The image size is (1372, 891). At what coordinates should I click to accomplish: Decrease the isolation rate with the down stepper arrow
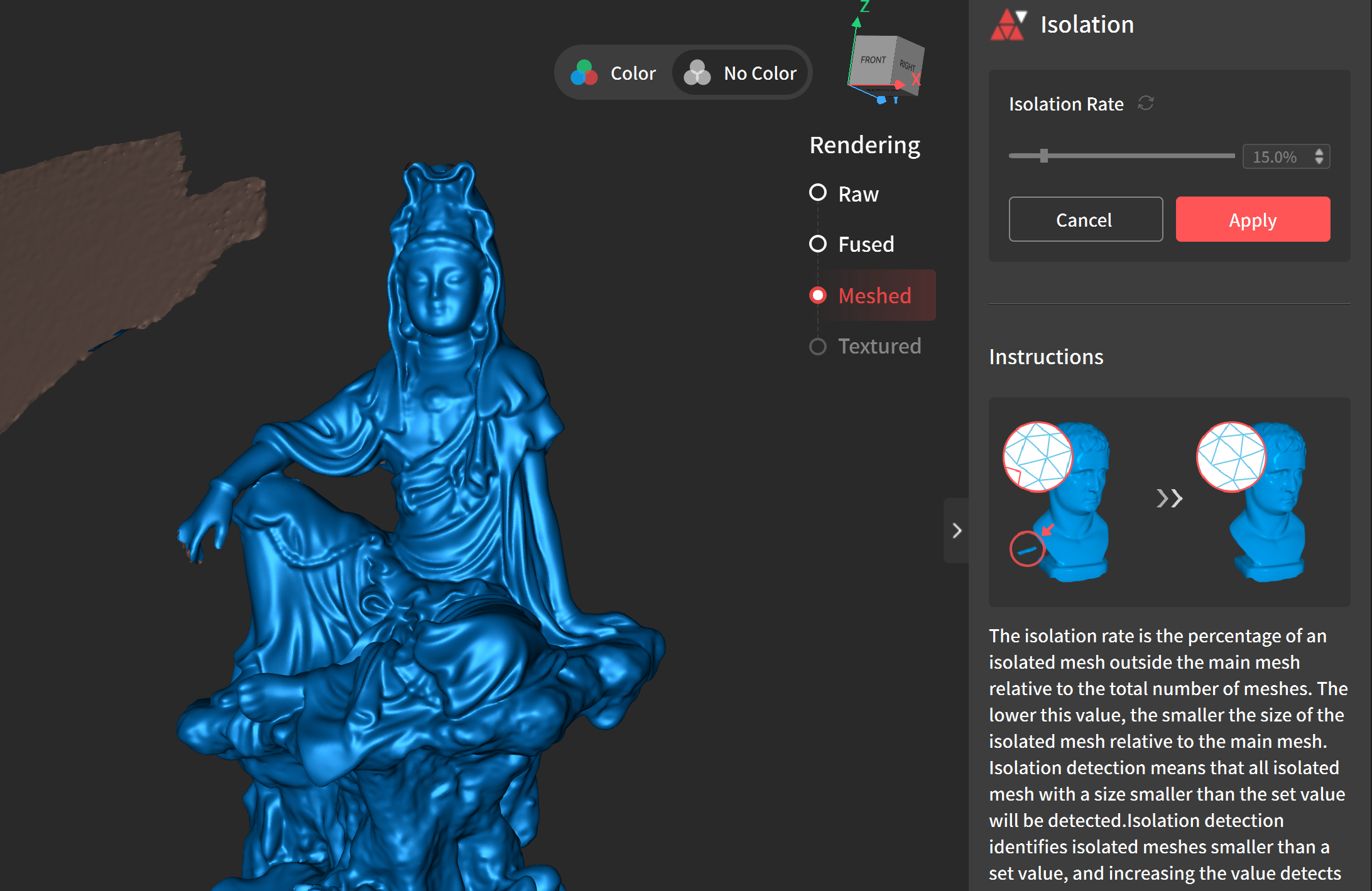(x=1319, y=161)
